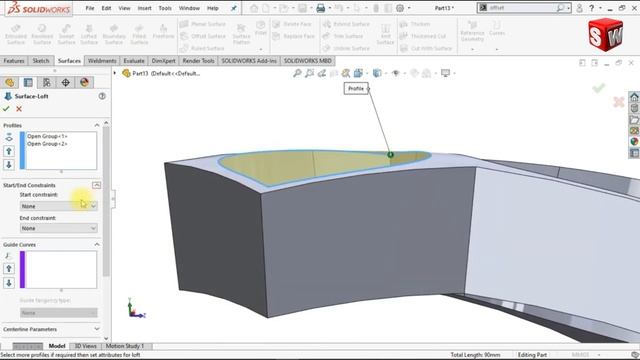
Task: Open the DisplayManager appearance tab
Action: point(84,82)
